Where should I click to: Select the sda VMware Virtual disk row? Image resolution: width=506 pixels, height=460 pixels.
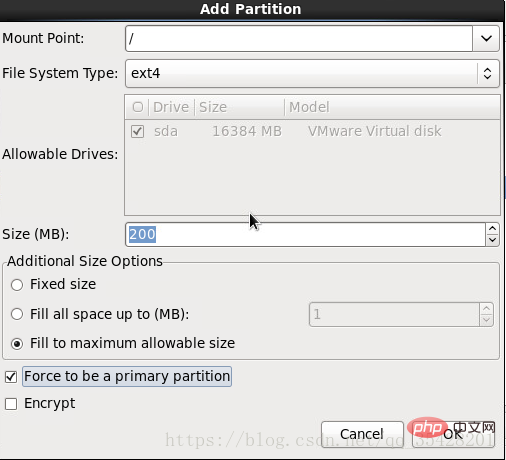312,131
